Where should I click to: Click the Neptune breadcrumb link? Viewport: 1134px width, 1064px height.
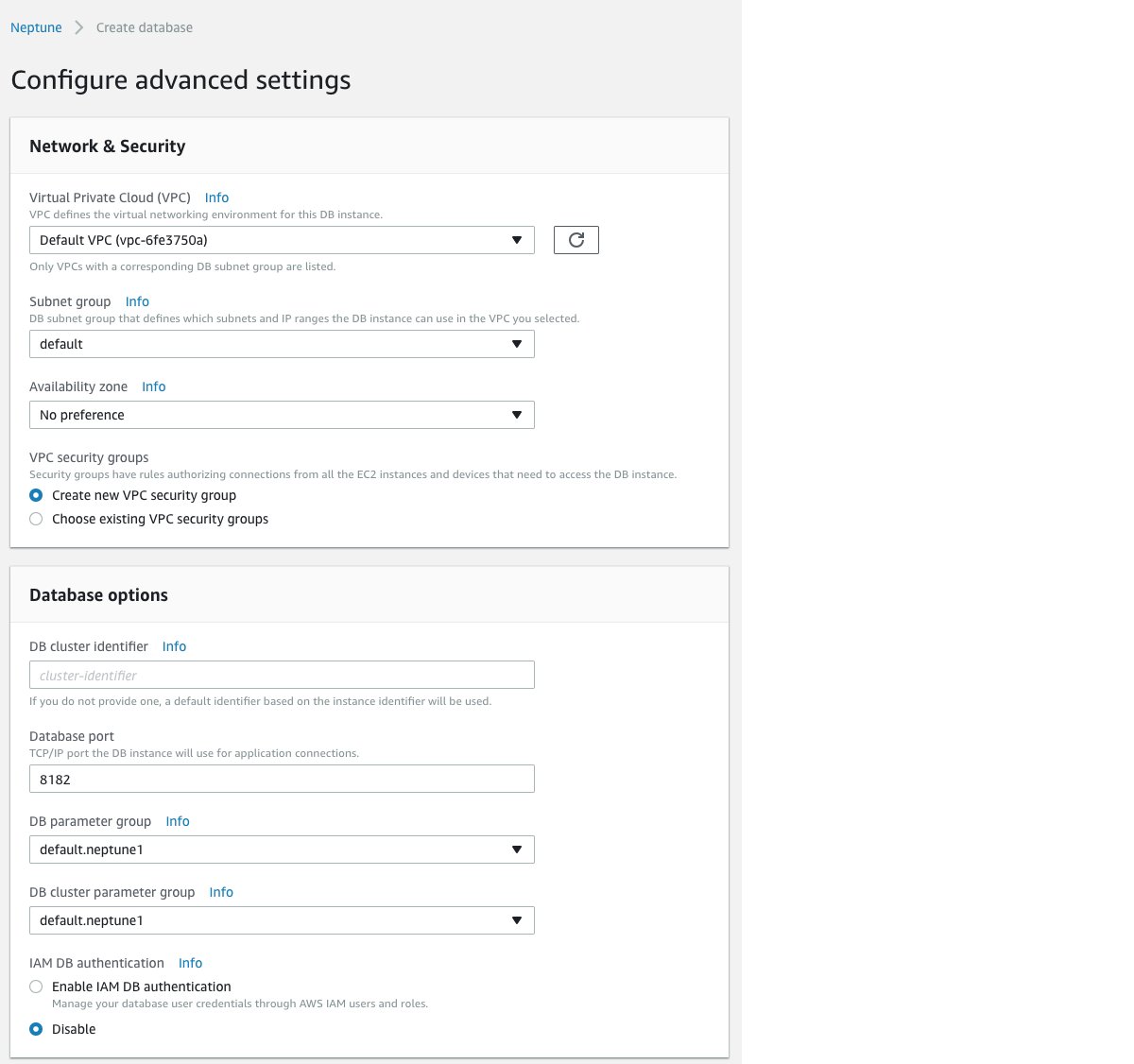tap(35, 27)
